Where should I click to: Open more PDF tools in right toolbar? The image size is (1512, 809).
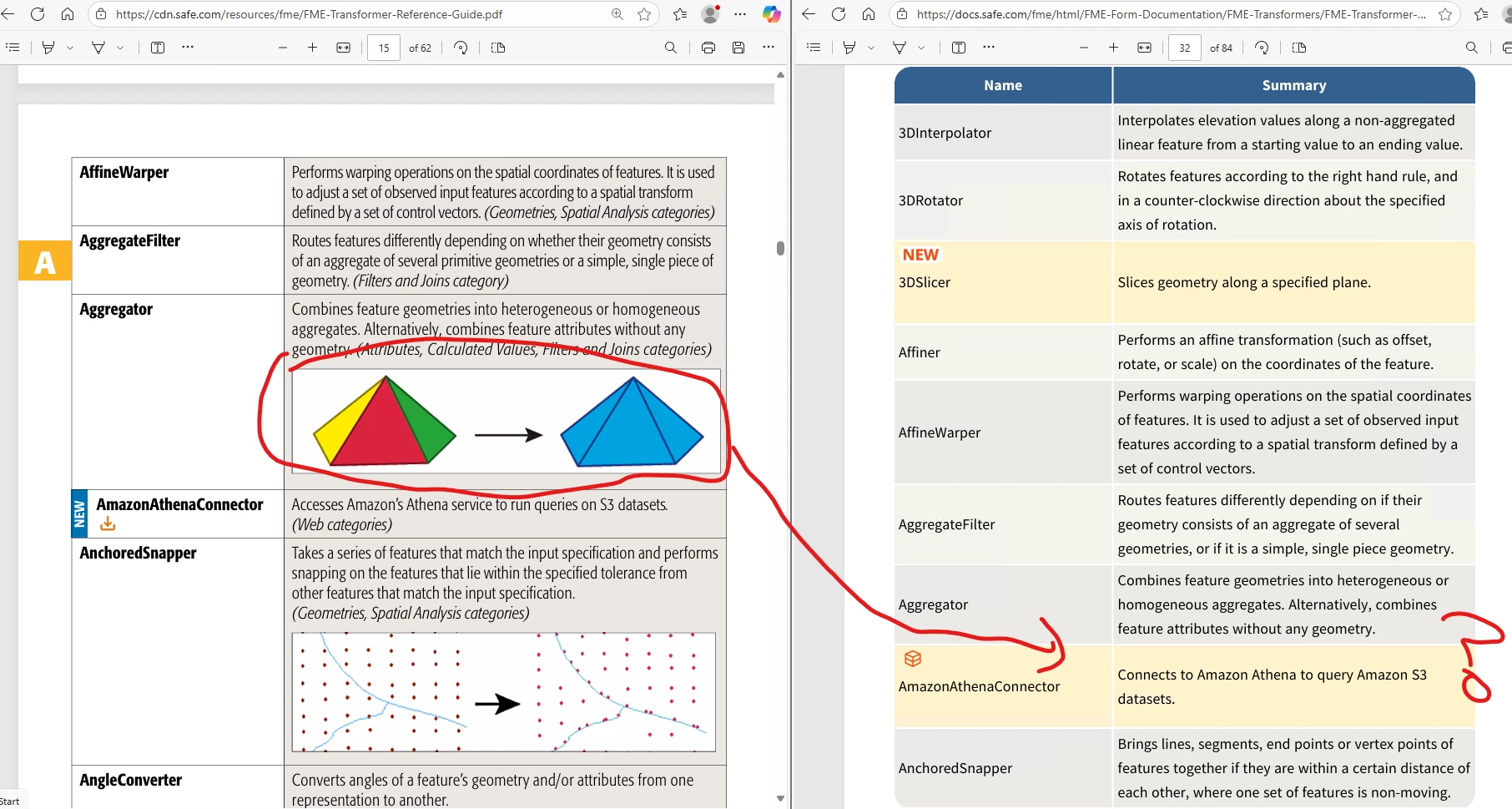pyautogui.click(x=989, y=48)
